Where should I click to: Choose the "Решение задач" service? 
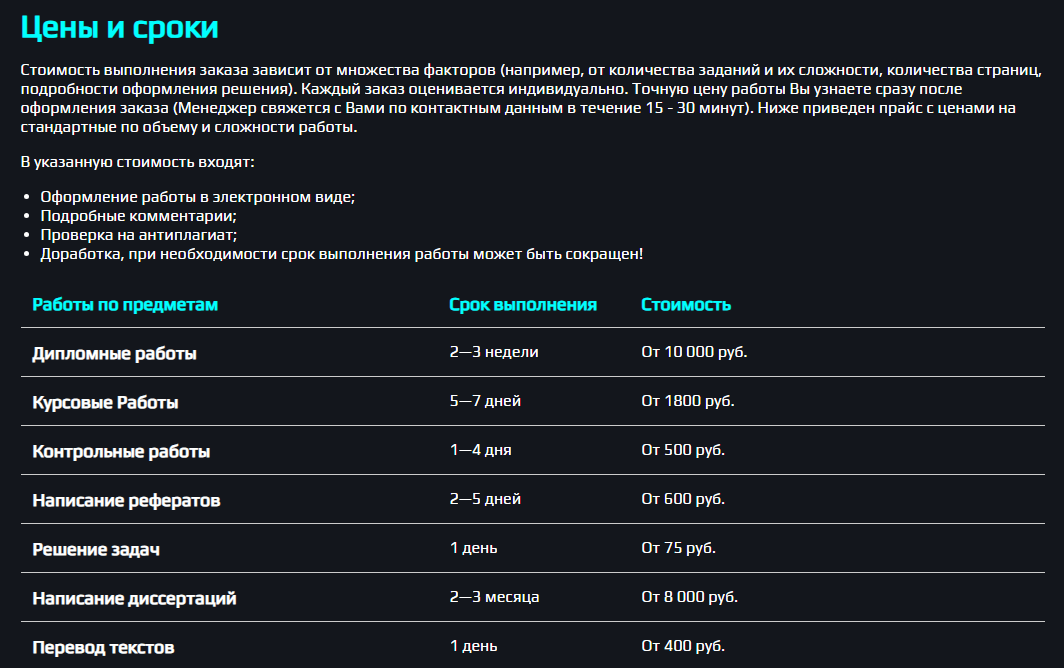[96, 549]
